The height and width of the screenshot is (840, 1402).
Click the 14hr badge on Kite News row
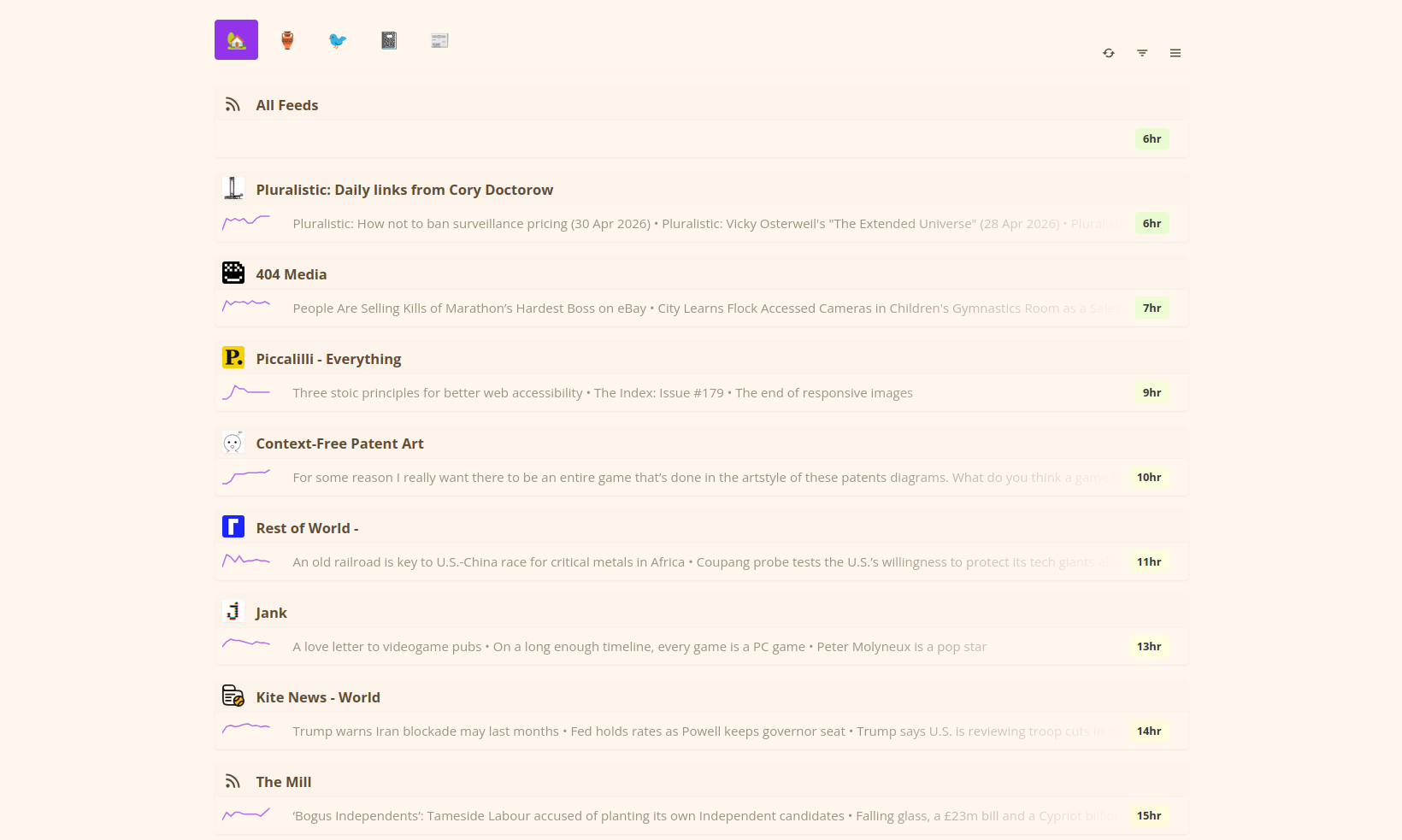1149,731
